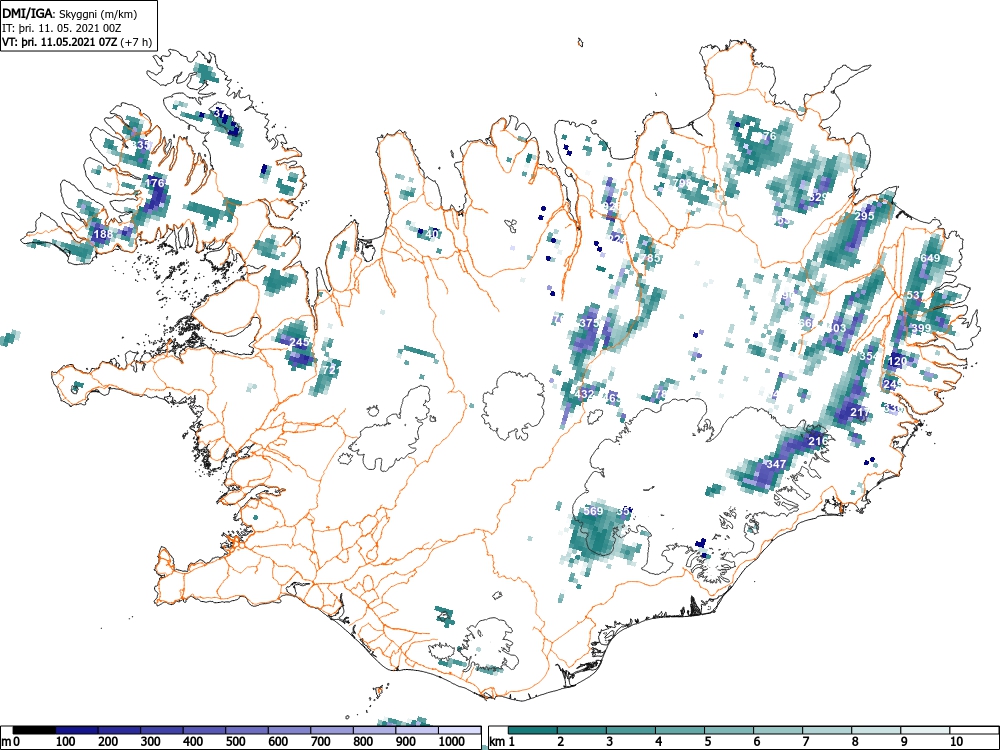Viewport: 1000px width, 750px height.
Task: Click the light swatch between km 8 and 9
Action: pos(876,730)
